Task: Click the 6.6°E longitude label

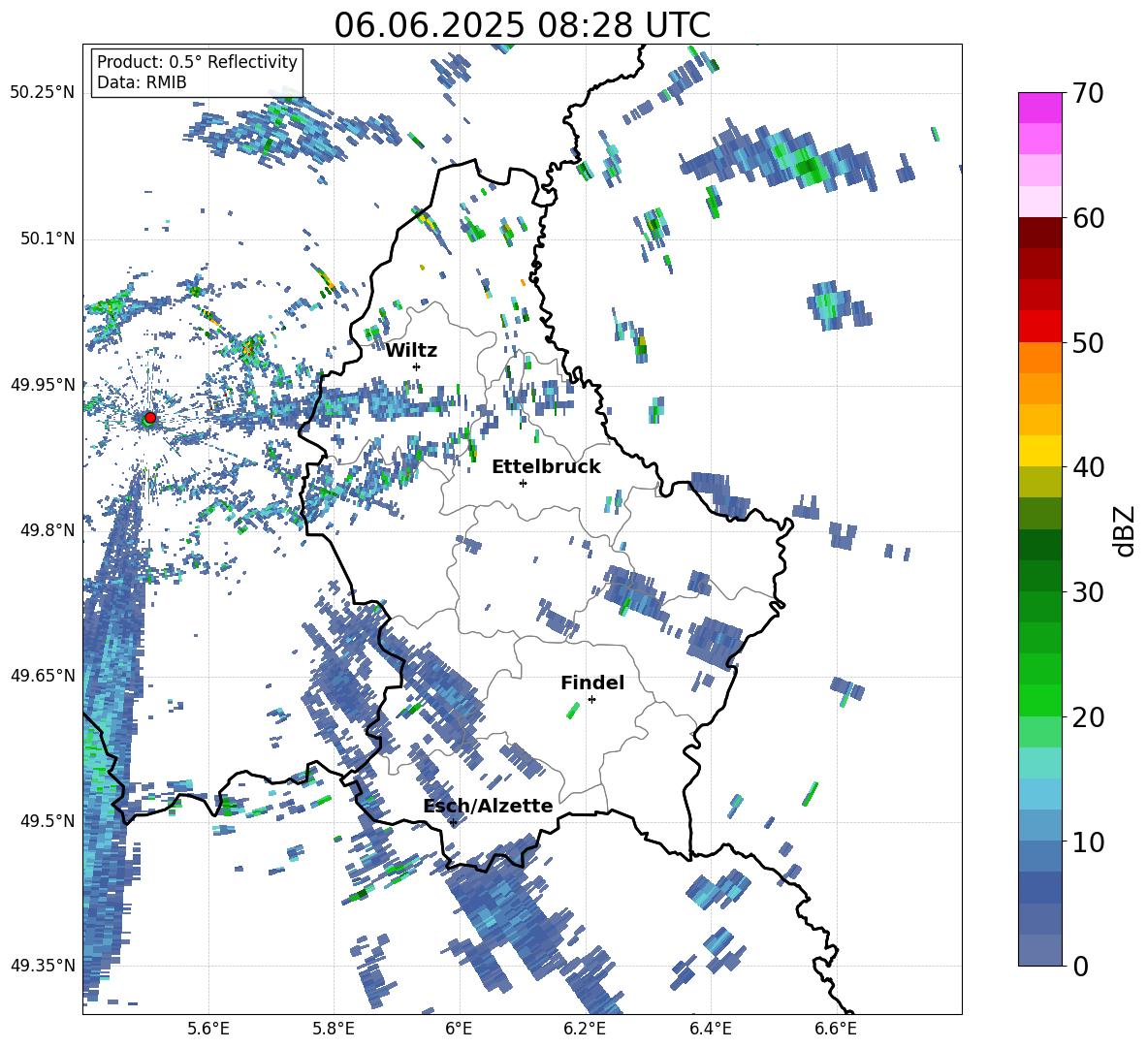Action: coord(836,1029)
